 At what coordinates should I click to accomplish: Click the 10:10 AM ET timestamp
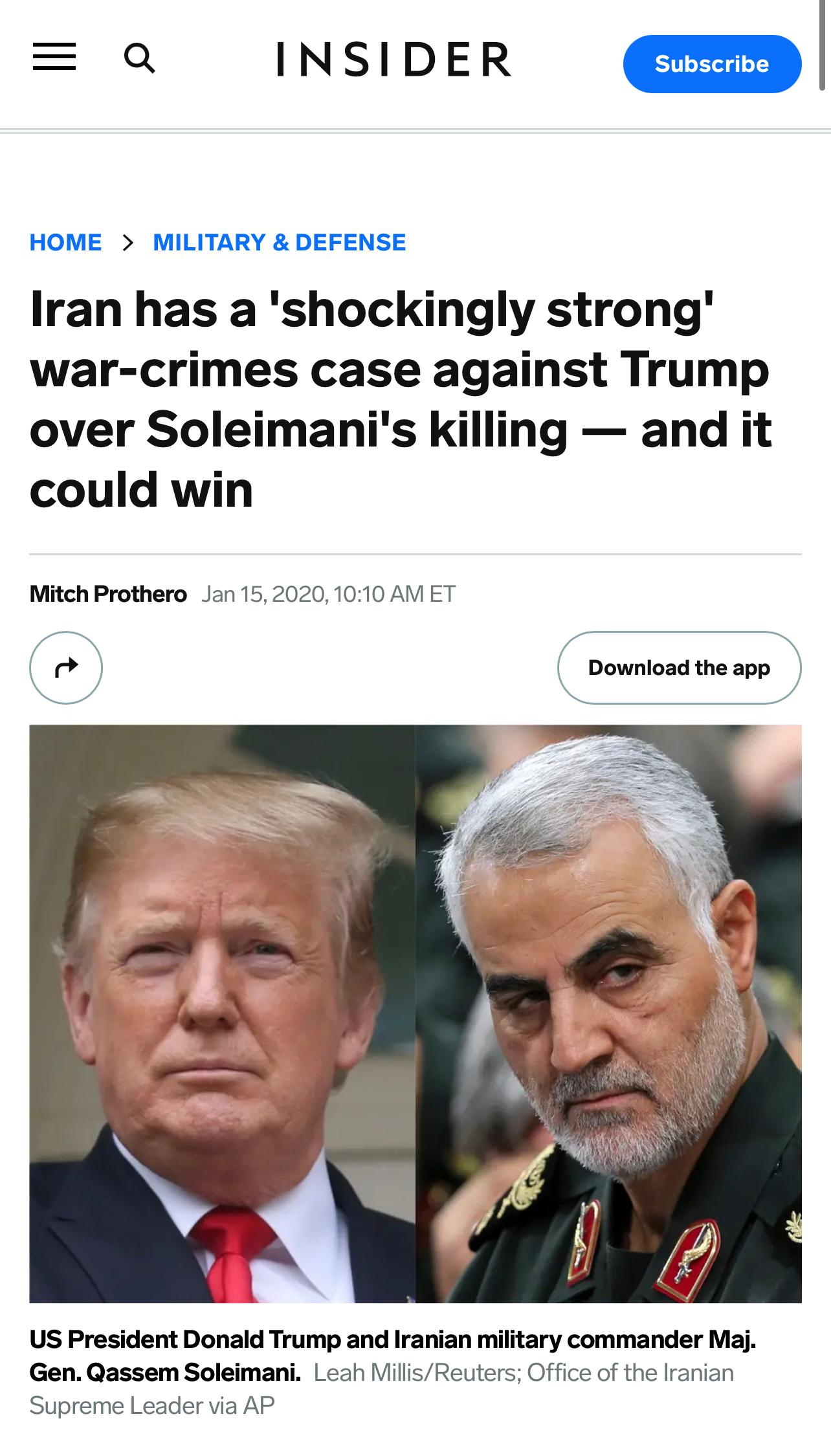395,594
